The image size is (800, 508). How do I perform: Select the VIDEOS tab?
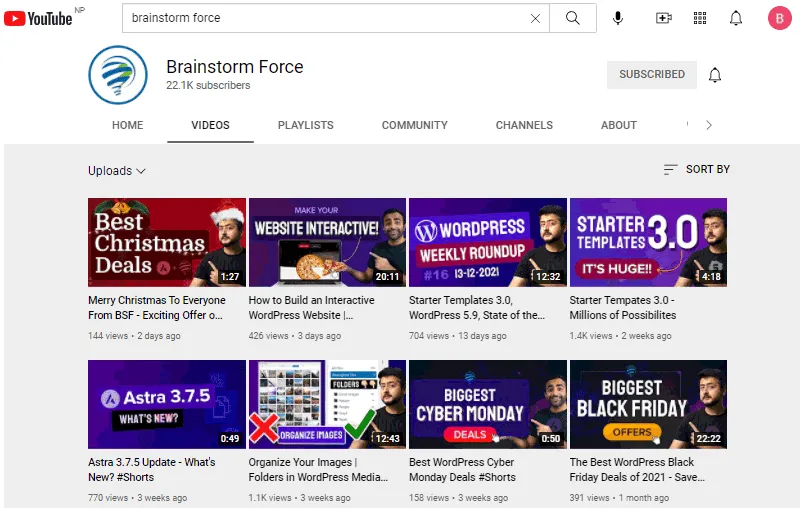(x=210, y=125)
